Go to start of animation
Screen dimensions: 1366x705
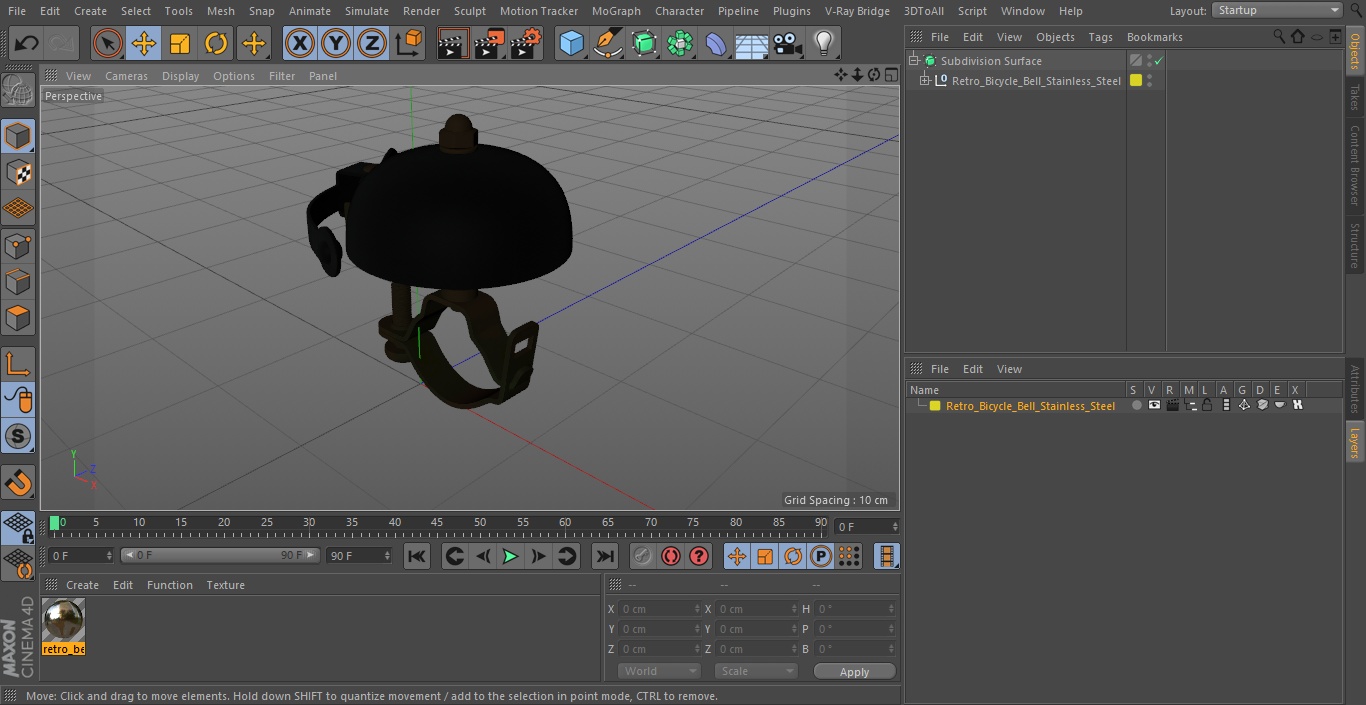click(417, 556)
